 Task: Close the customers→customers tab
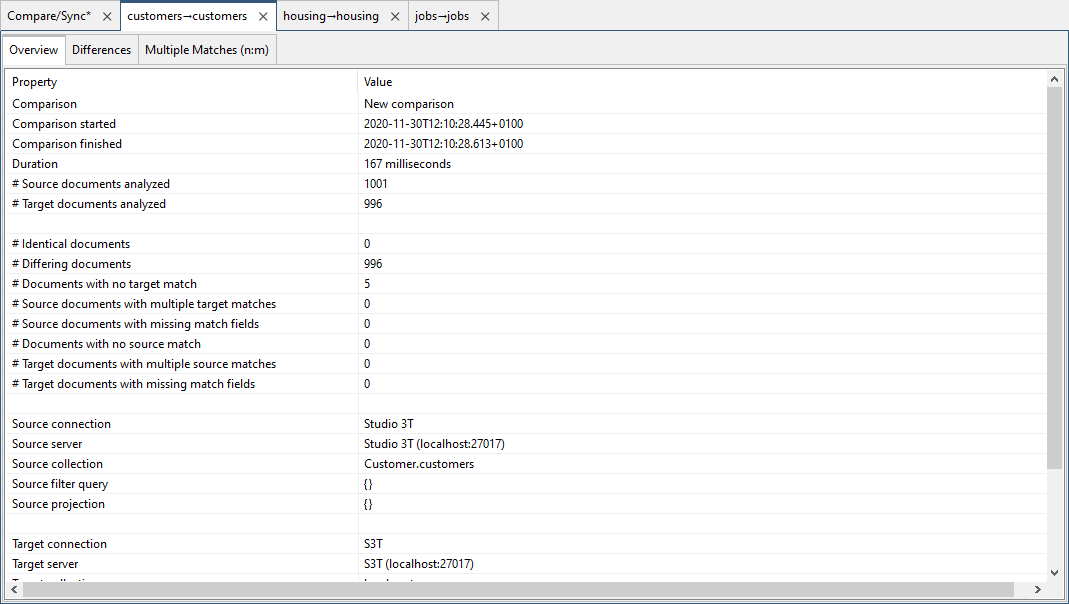263,15
